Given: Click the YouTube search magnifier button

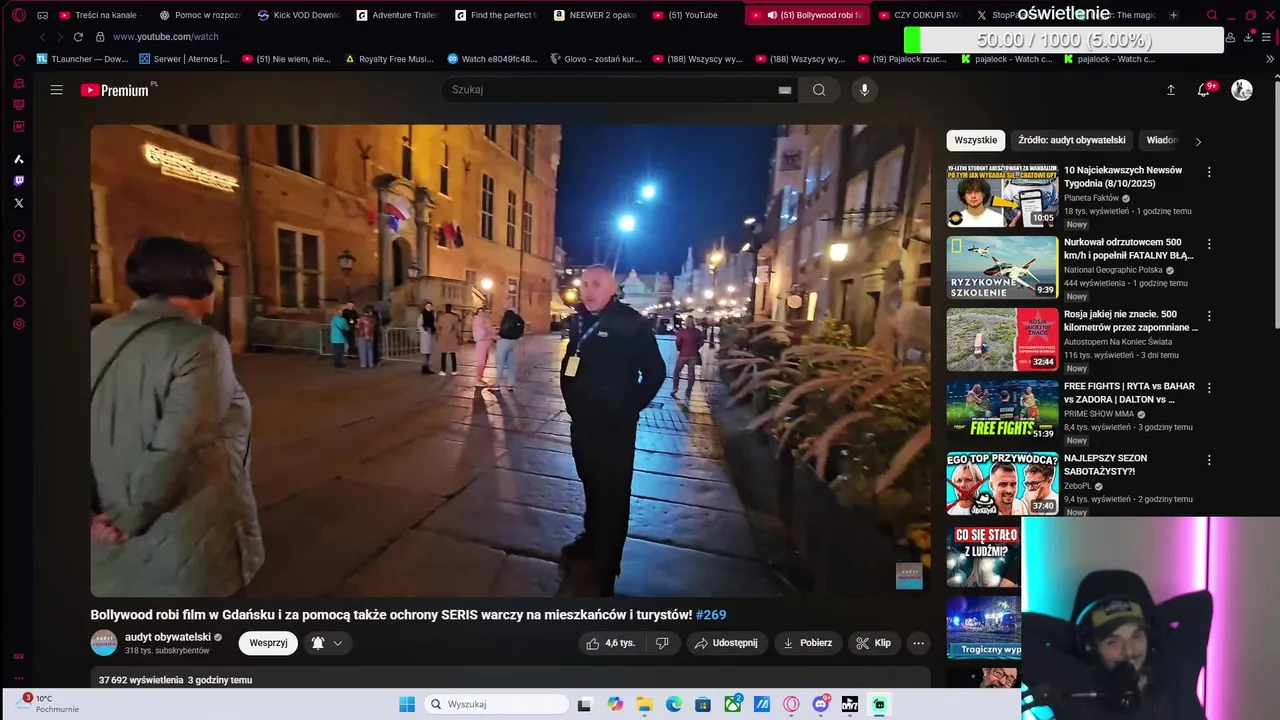Looking at the screenshot, I should point(819,90).
